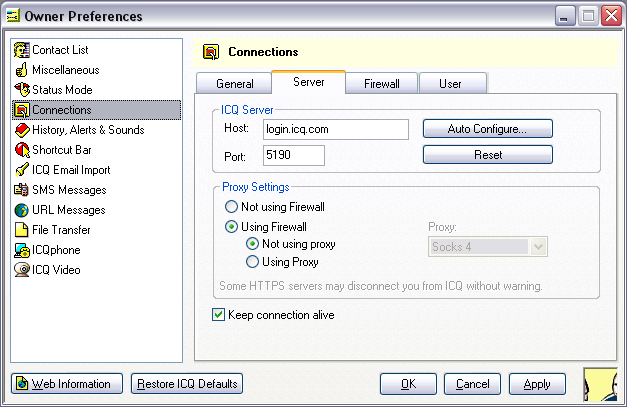Click the ICQ Video webcam icon
The height and width of the screenshot is (407, 627).
click(22, 269)
